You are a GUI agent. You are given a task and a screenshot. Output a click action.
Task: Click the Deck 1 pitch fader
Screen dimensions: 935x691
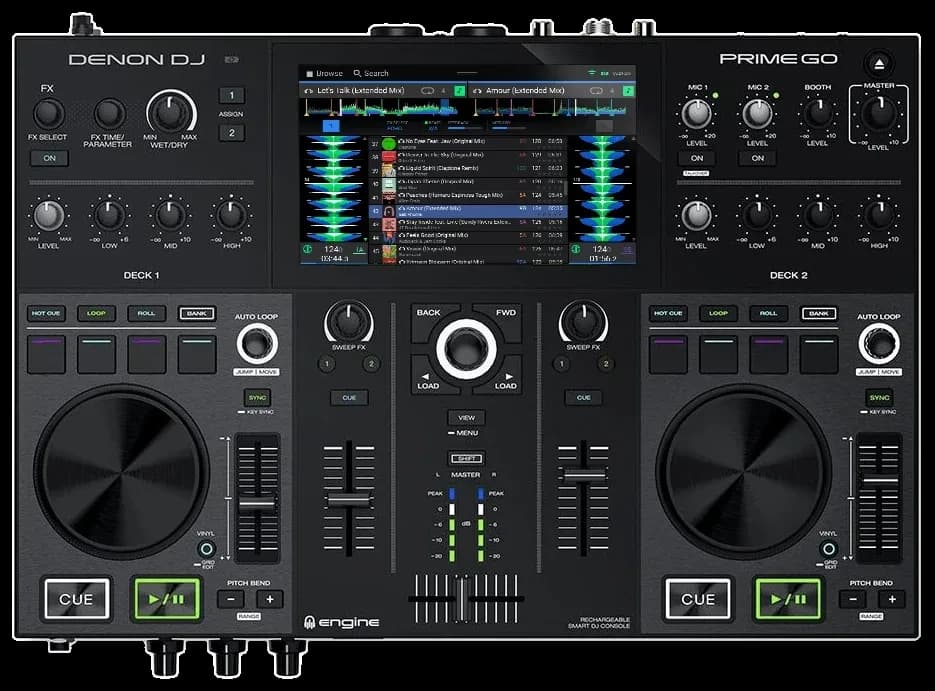[x=258, y=504]
